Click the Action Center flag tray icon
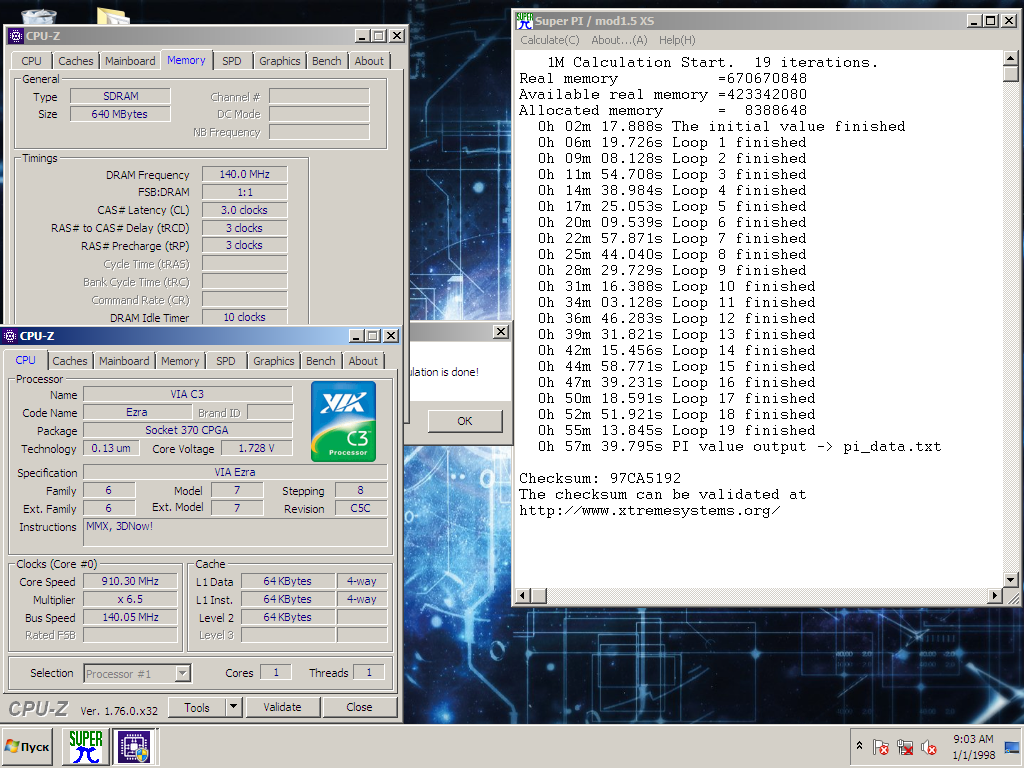 (881, 746)
